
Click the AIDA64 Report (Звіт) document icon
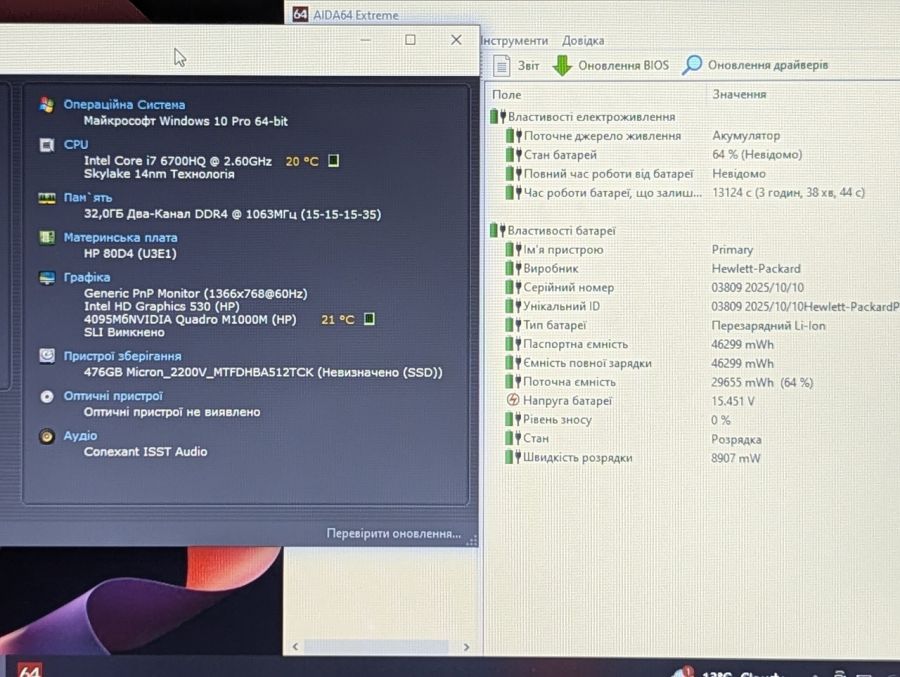pos(501,65)
